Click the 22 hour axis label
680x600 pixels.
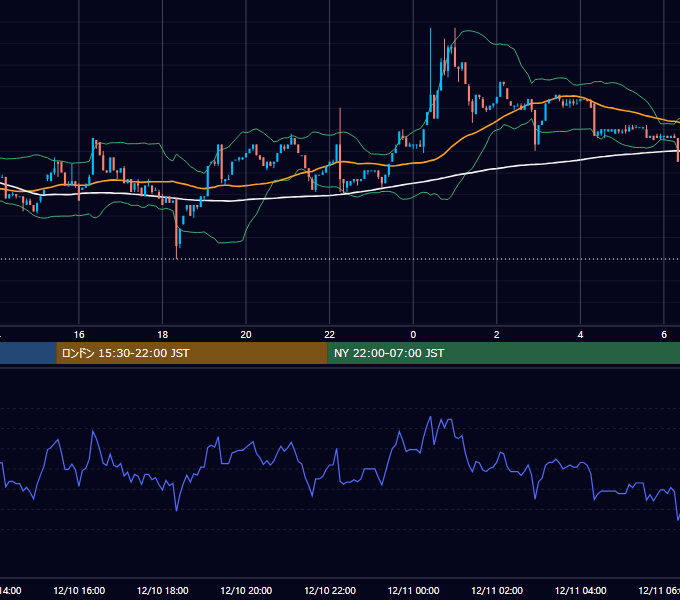[x=330, y=335]
